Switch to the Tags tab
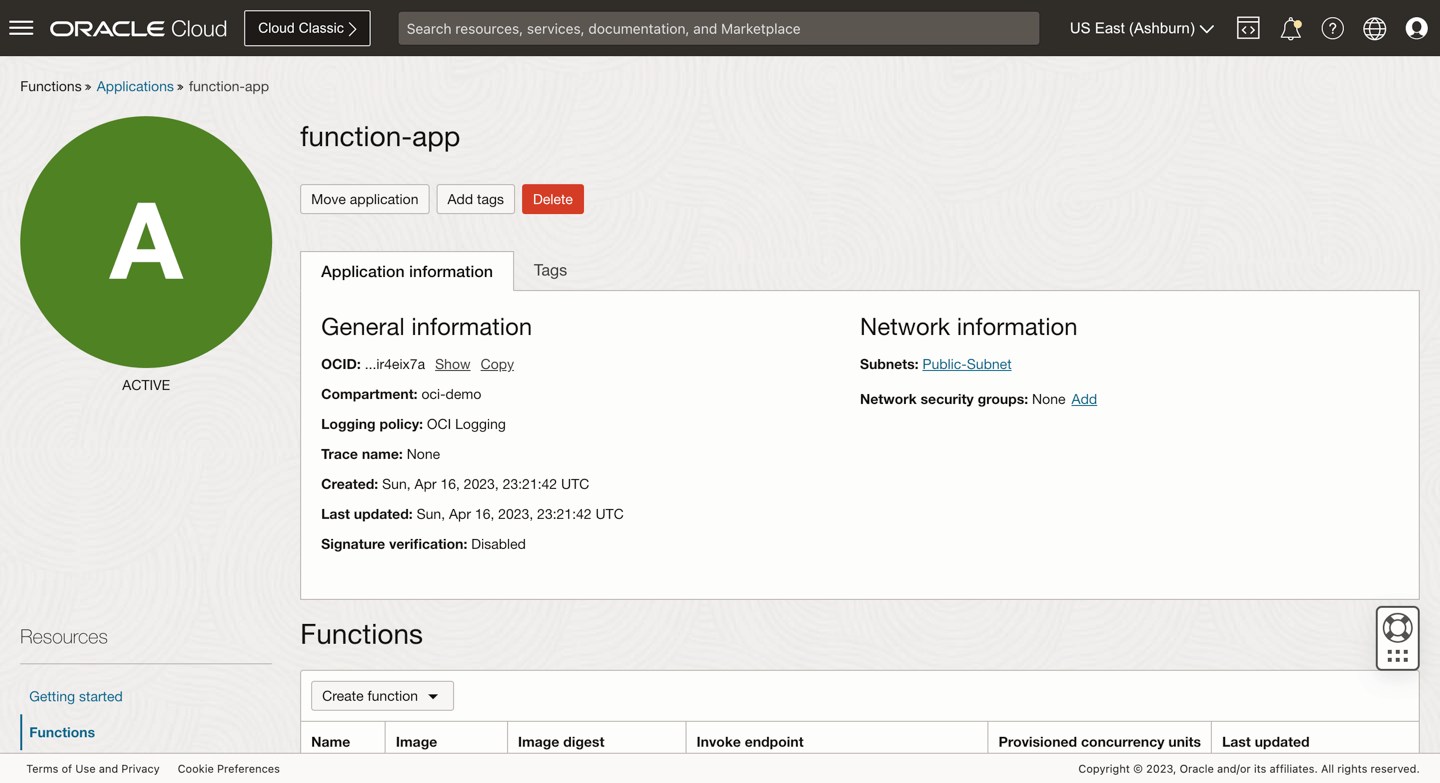Viewport: 1440px width, 783px height. pos(549,271)
